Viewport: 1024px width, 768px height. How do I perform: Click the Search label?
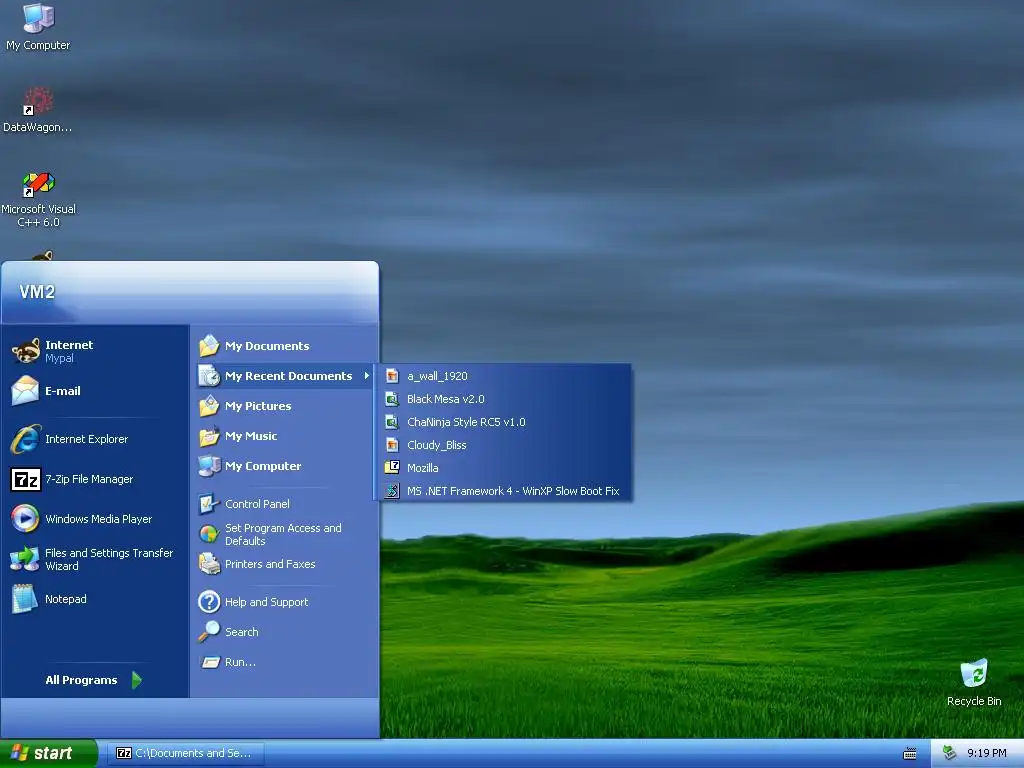(x=242, y=632)
